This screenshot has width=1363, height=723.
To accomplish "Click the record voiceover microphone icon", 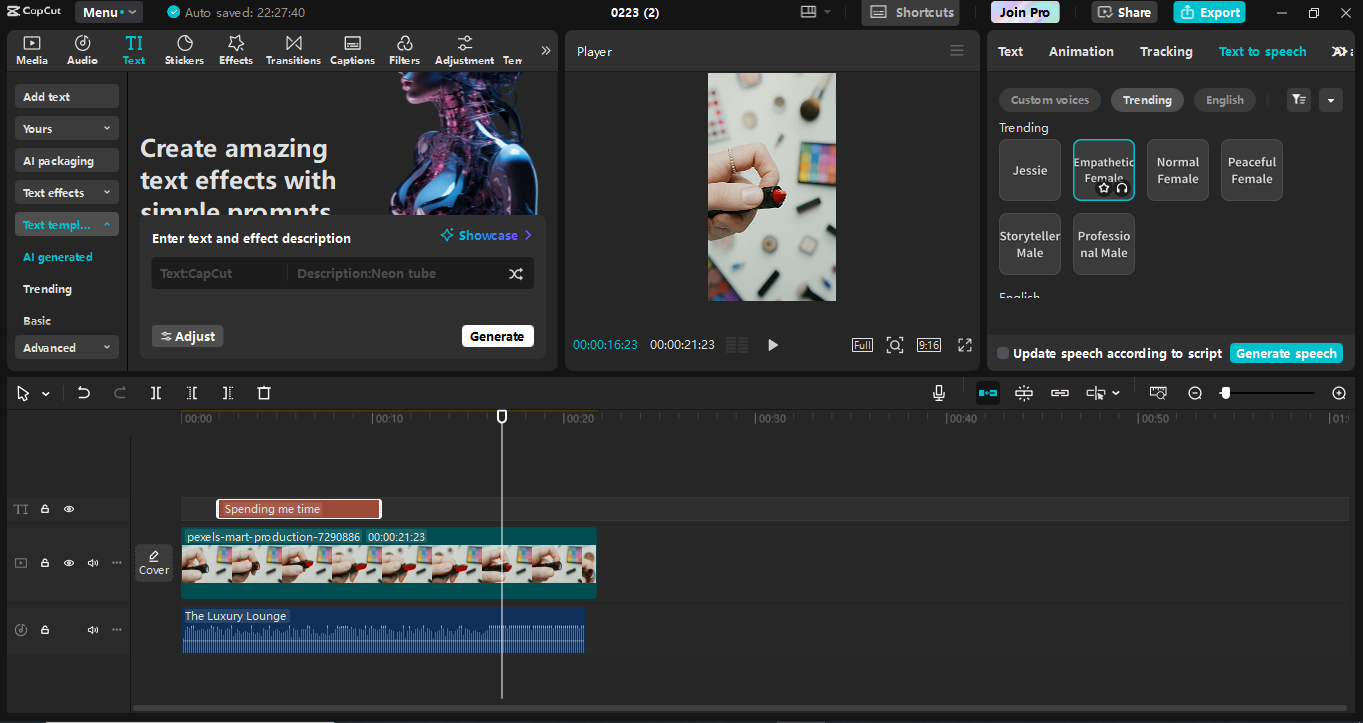I will point(938,393).
